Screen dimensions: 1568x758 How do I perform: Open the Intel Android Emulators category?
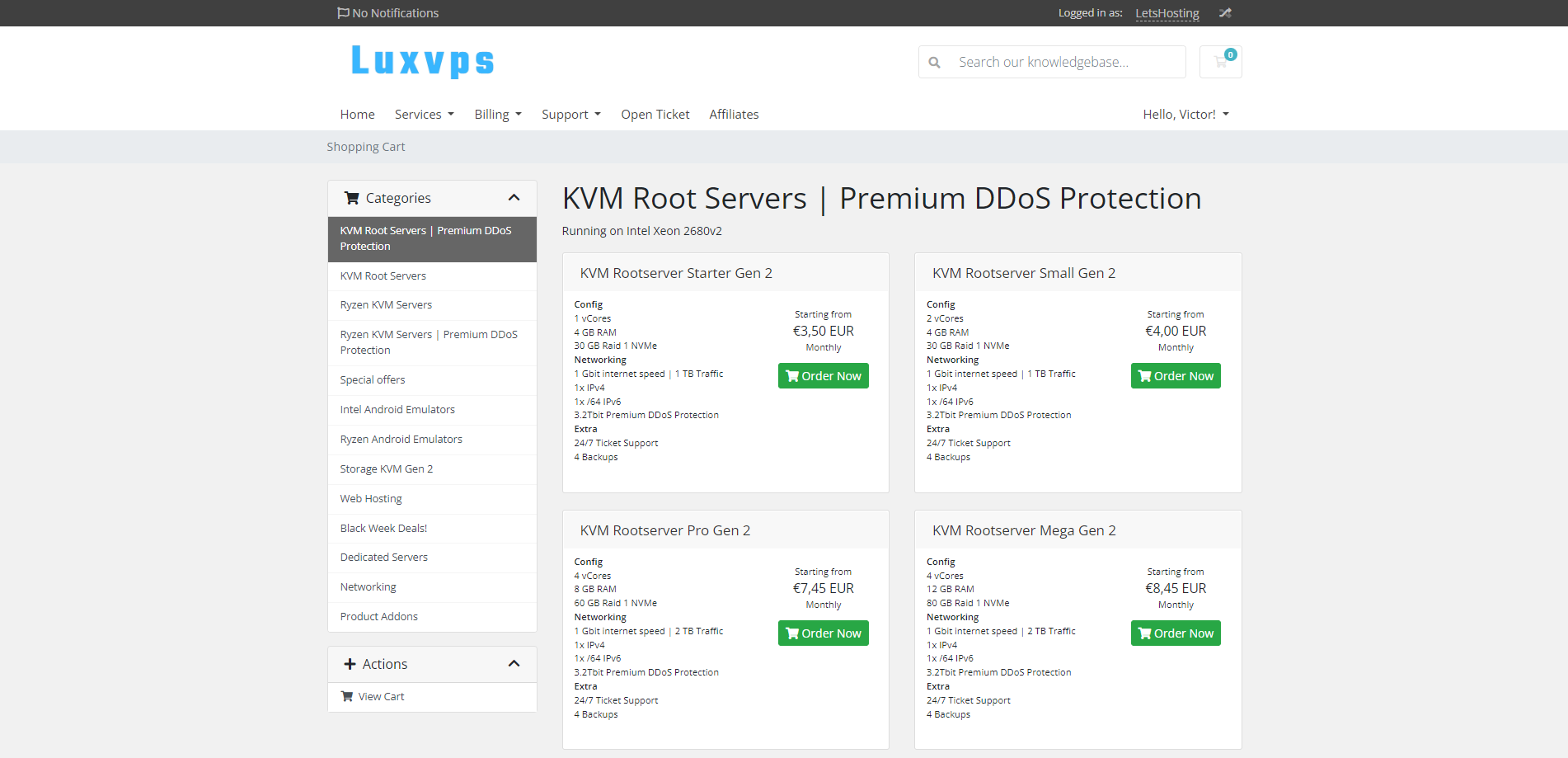(x=432, y=410)
